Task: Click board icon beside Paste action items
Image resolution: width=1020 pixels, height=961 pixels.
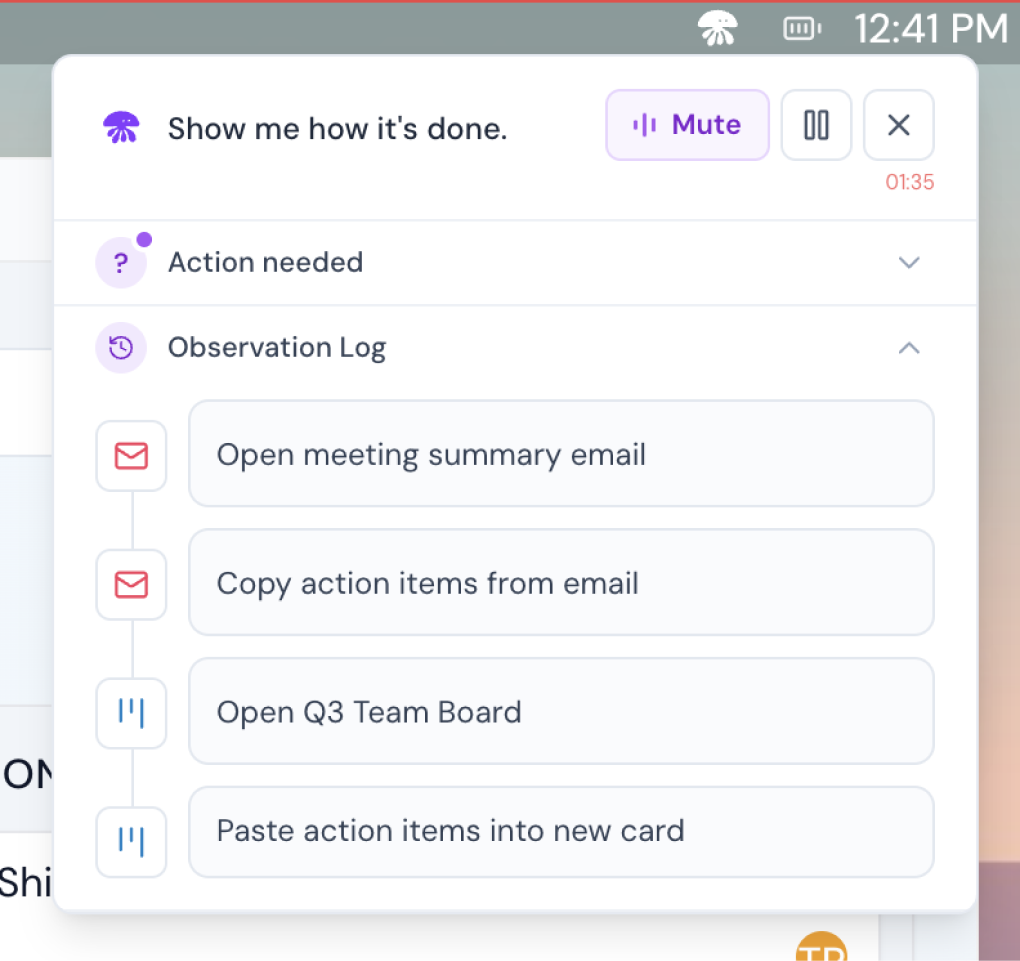Action: point(131,842)
